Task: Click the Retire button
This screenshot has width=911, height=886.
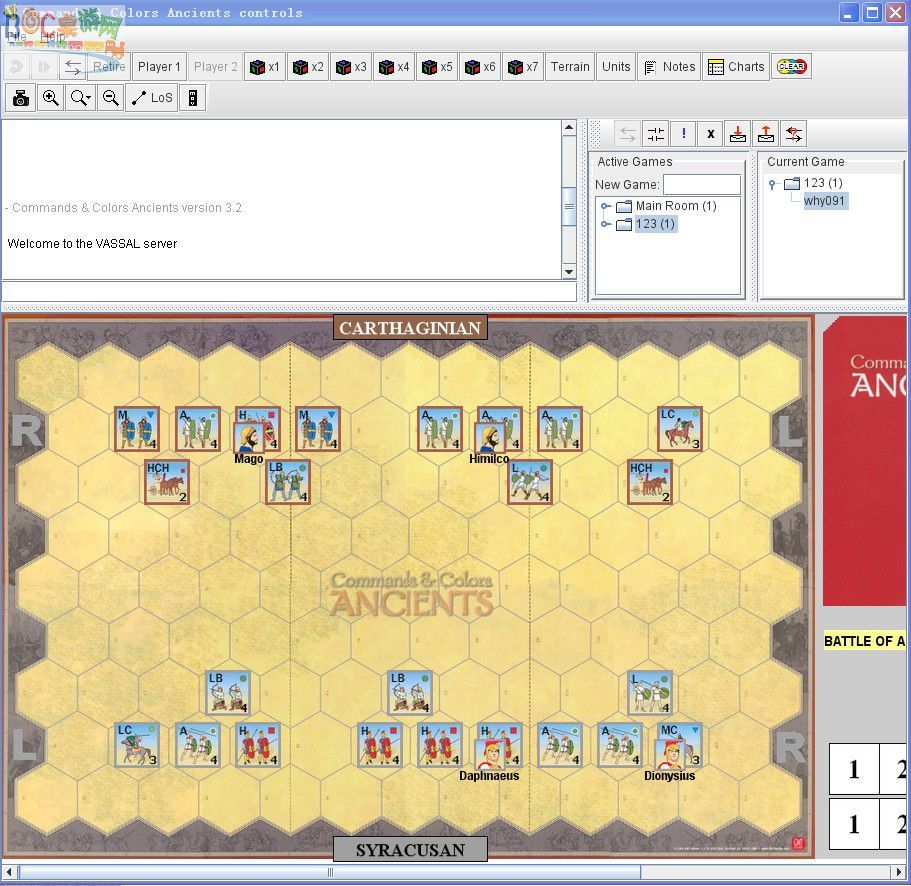Action: 109,67
